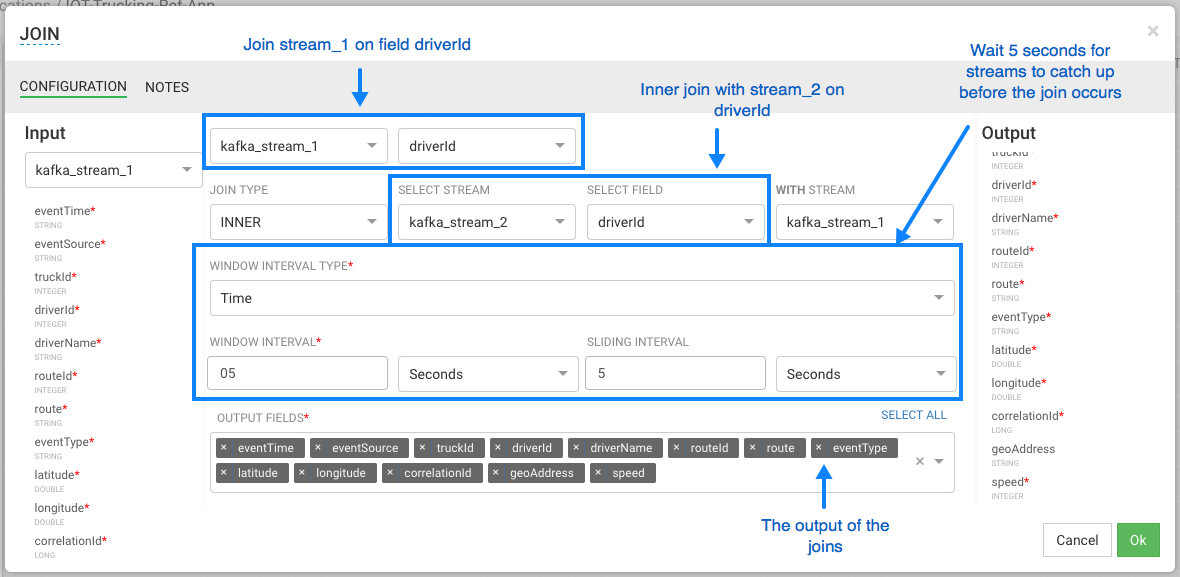This screenshot has width=1180, height=577.
Task: Close the JOIN dialog with X
Action: 1152,31
